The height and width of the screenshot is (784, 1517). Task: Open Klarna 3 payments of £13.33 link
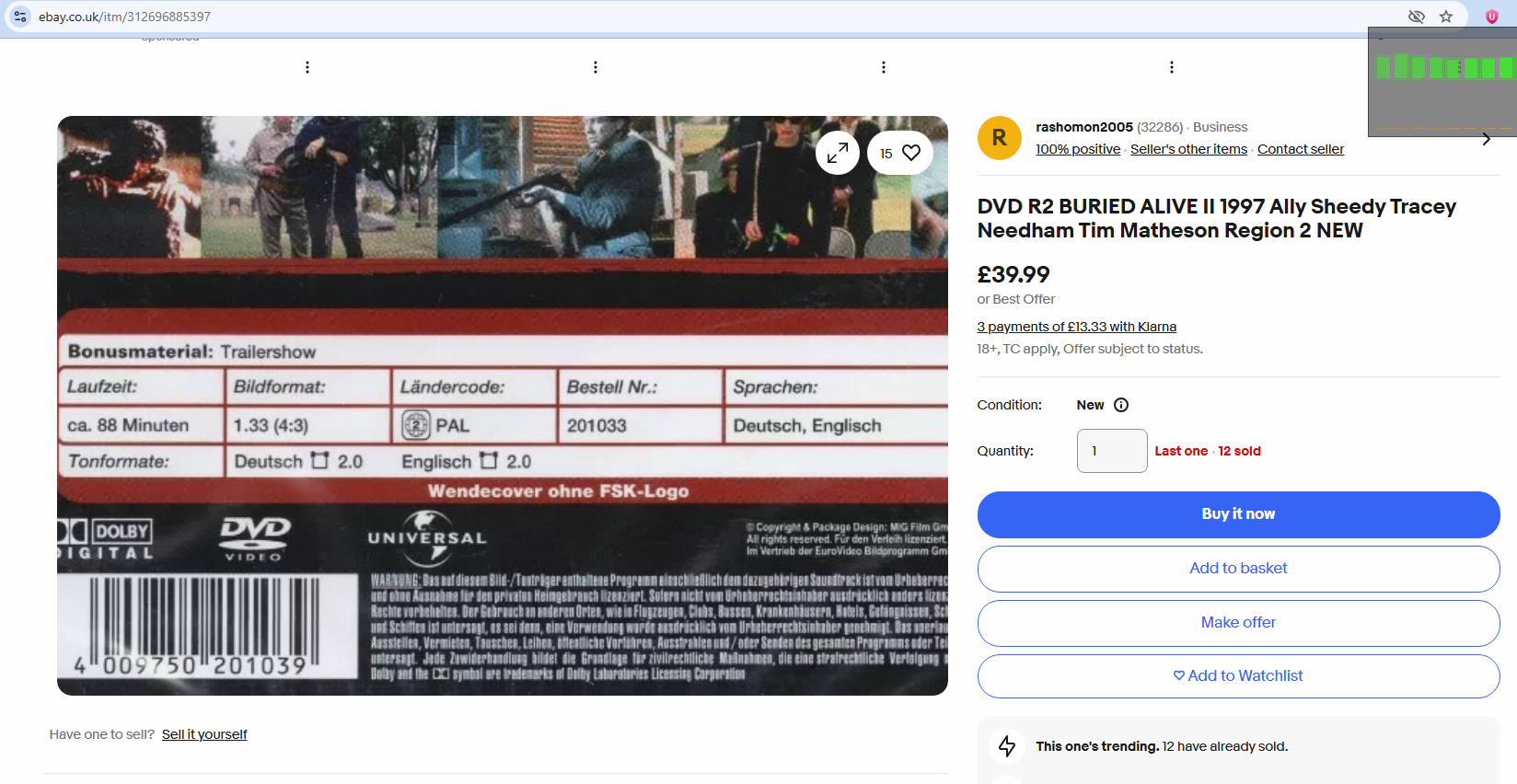[x=1076, y=327]
